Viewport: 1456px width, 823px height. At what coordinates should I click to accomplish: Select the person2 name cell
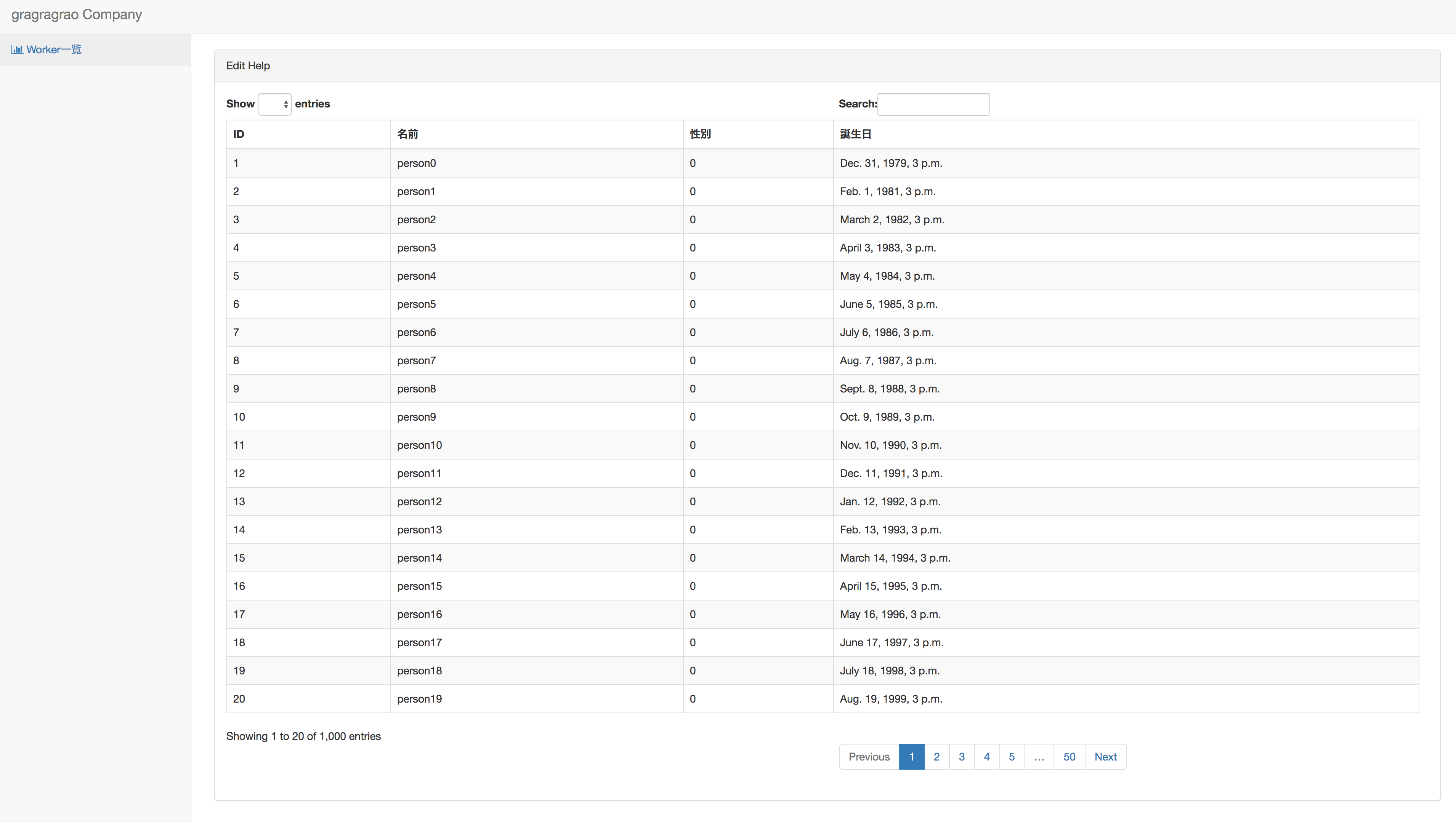pos(537,220)
